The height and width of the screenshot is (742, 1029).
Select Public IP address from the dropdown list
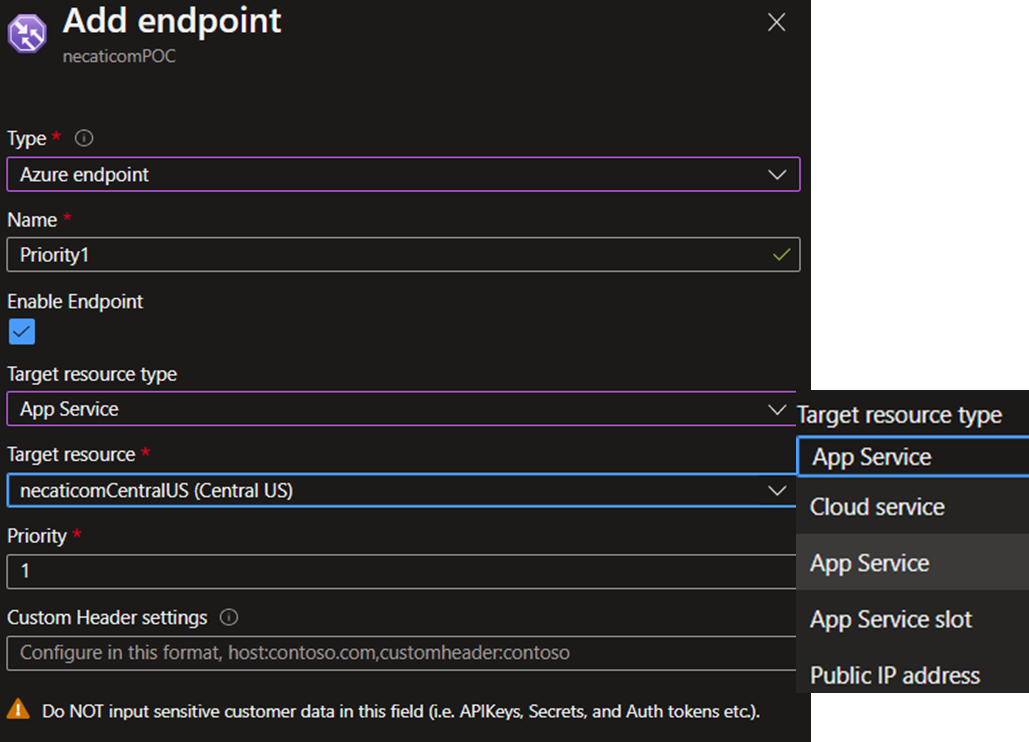click(913, 674)
